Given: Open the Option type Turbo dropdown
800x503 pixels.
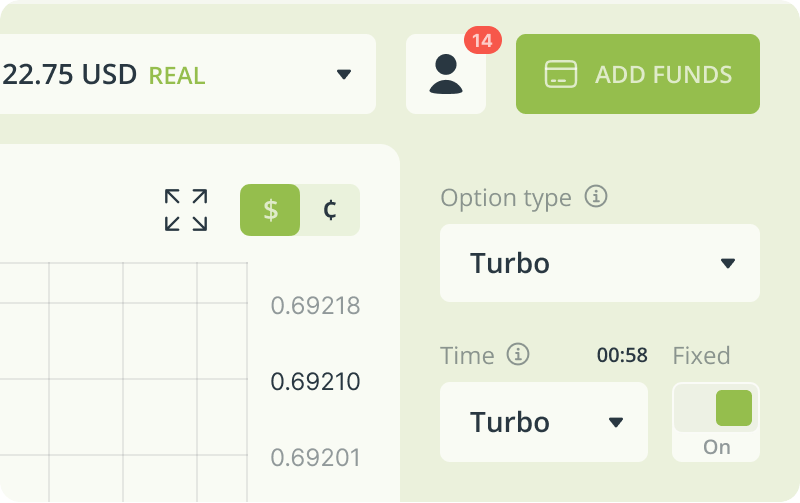Looking at the screenshot, I should tap(599, 263).
